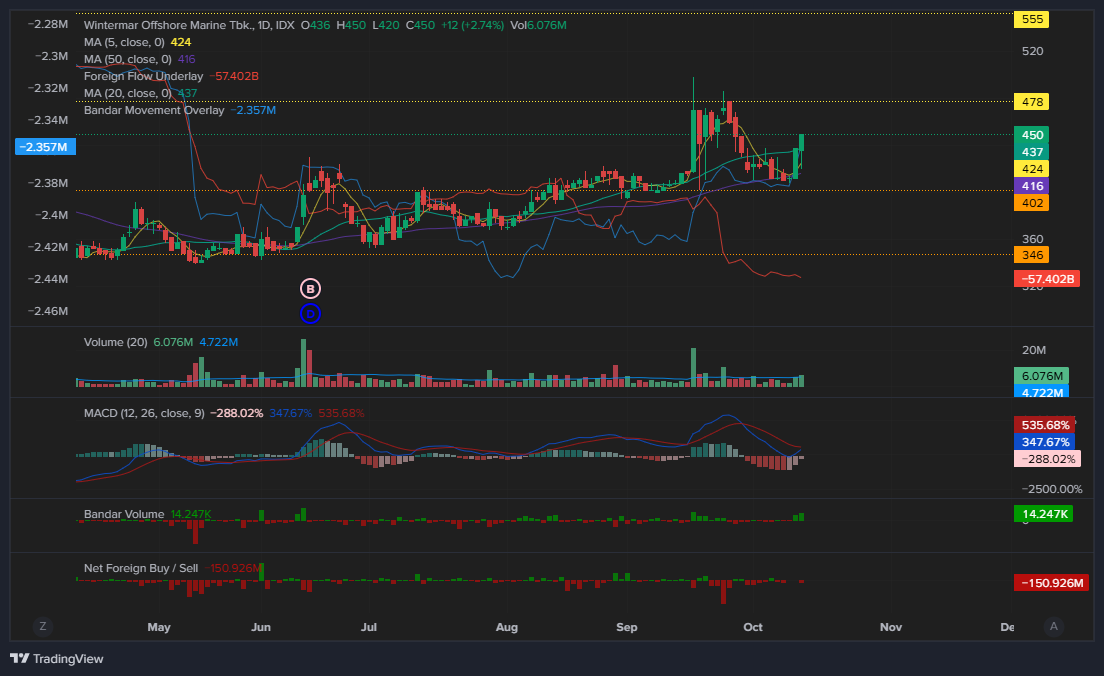Select the Volume (20) pane title
Image resolution: width=1104 pixels, height=676 pixels.
click(x=114, y=342)
